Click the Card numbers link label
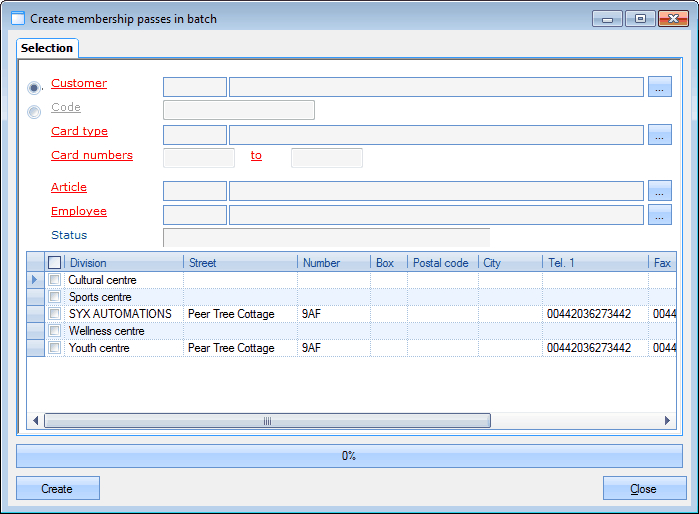699x514 pixels. 92,156
